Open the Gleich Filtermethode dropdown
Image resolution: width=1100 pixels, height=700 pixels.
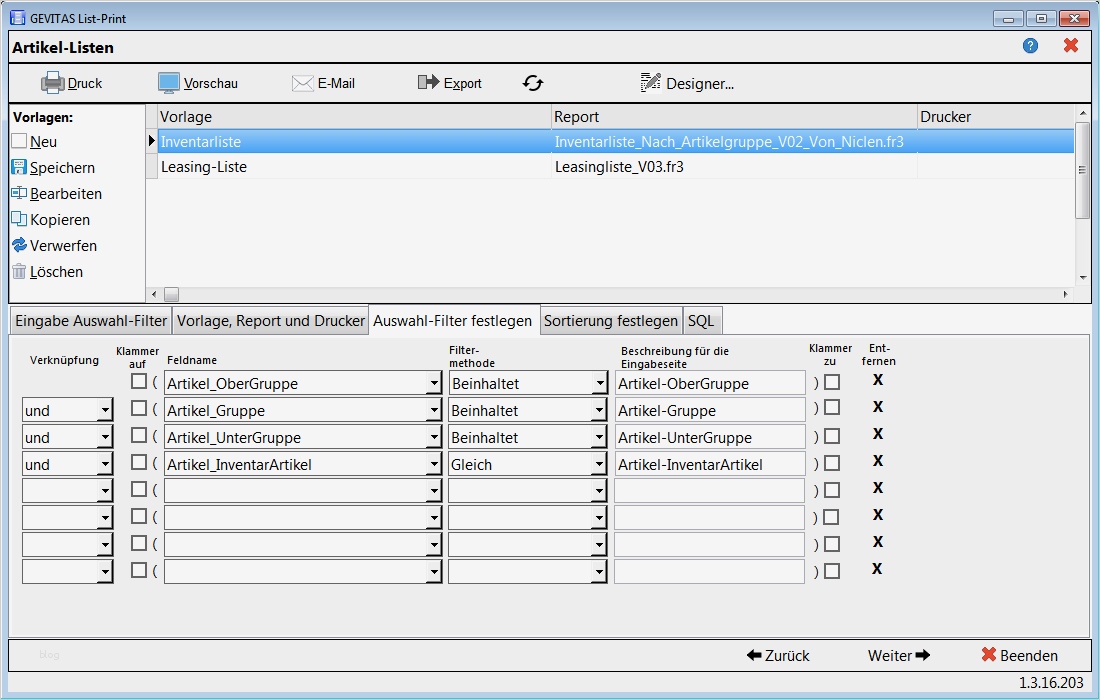pyautogui.click(x=599, y=464)
